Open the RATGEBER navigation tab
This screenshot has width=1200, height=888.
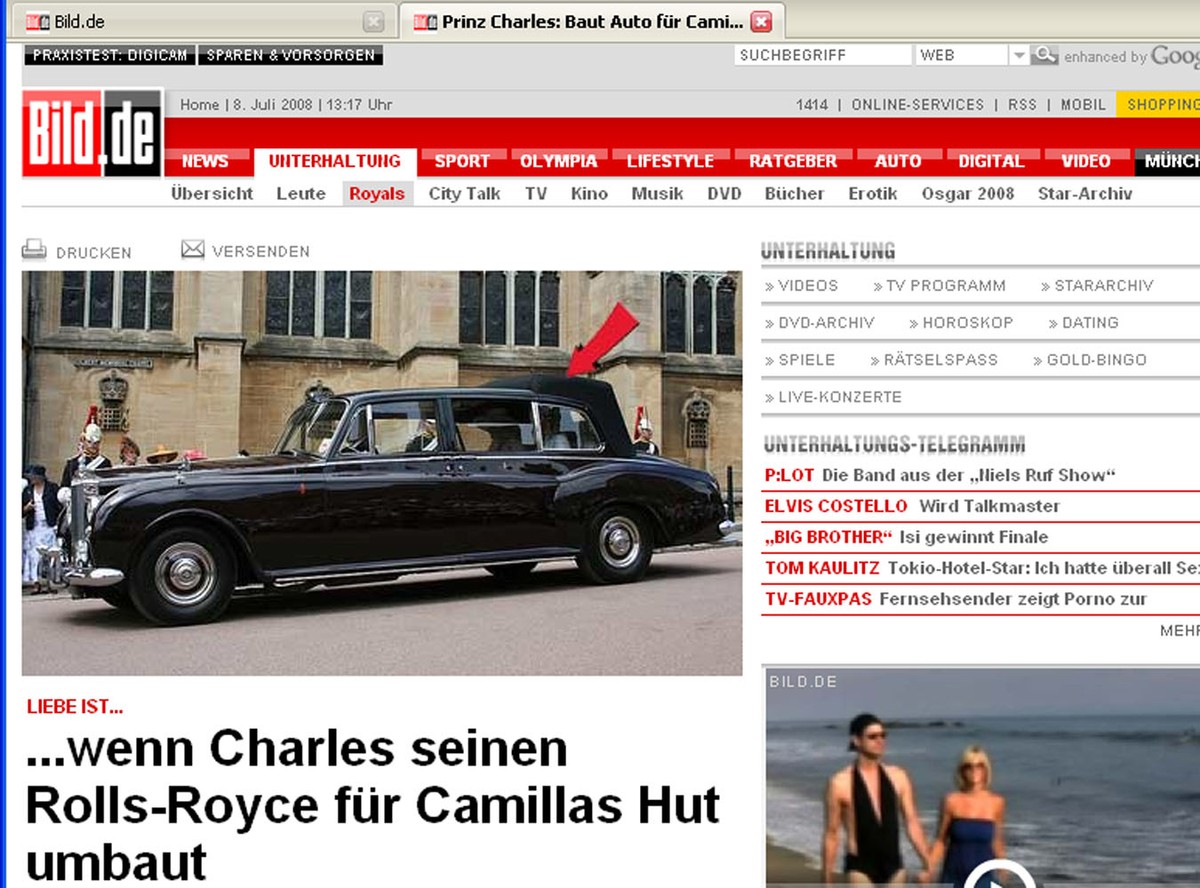coord(793,161)
